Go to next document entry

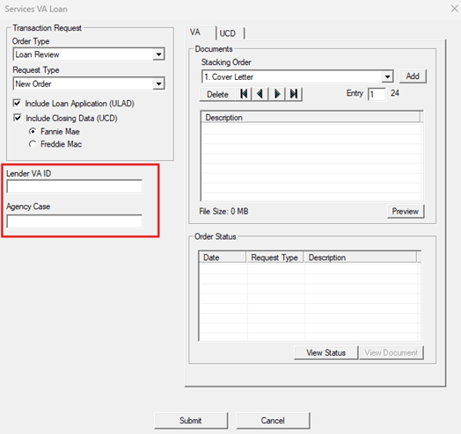[277, 94]
